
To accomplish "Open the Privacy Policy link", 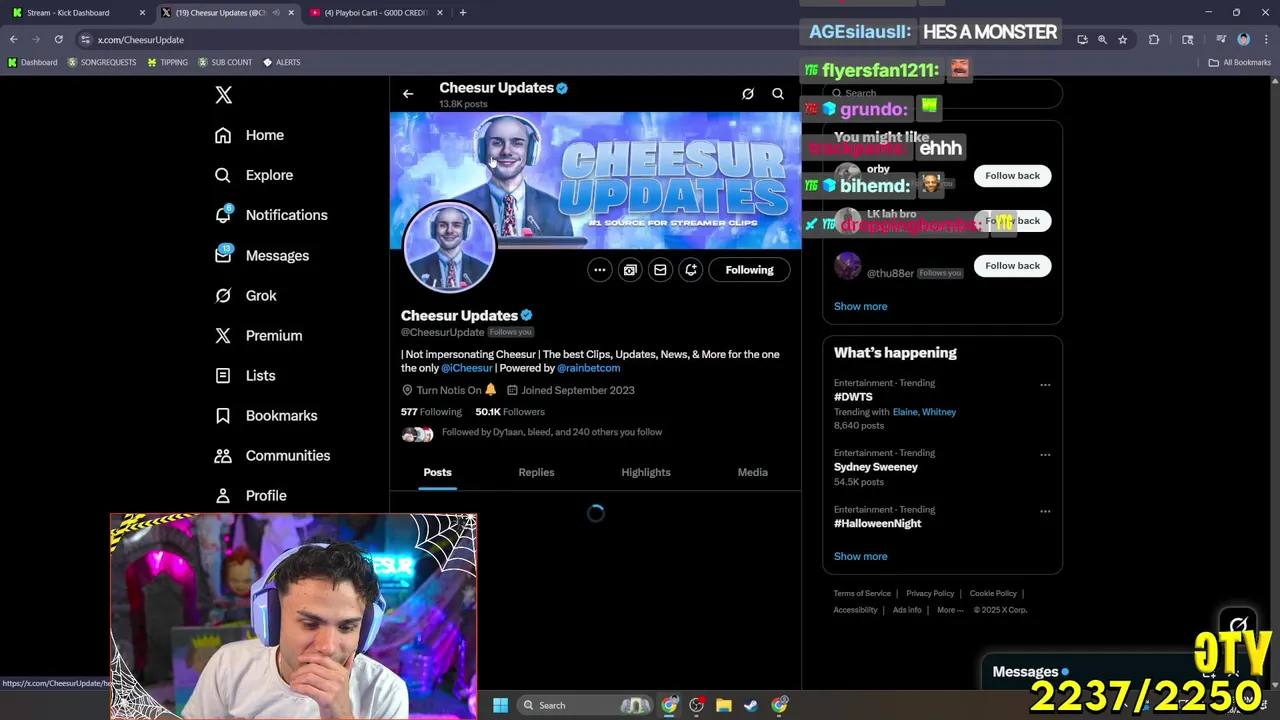I will pyautogui.click(x=930, y=594).
